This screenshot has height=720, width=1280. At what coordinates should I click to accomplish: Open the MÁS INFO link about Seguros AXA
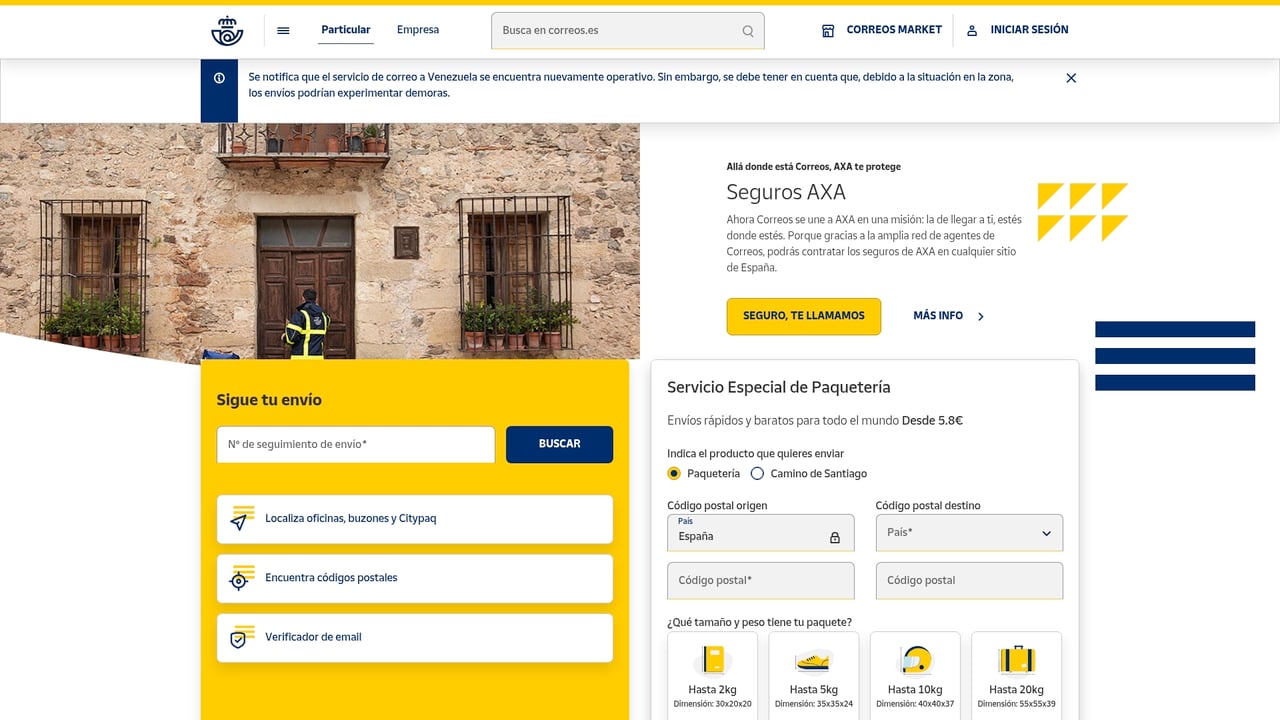click(937, 315)
